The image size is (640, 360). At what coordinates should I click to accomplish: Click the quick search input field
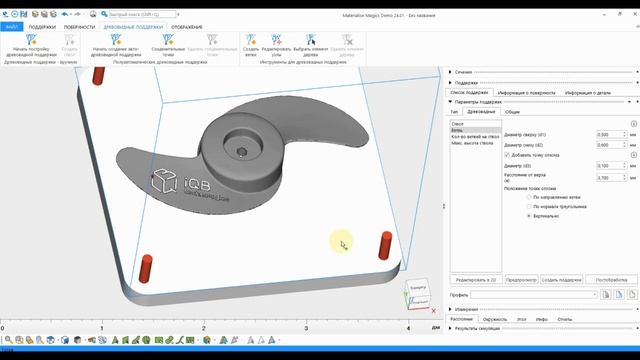142,14
